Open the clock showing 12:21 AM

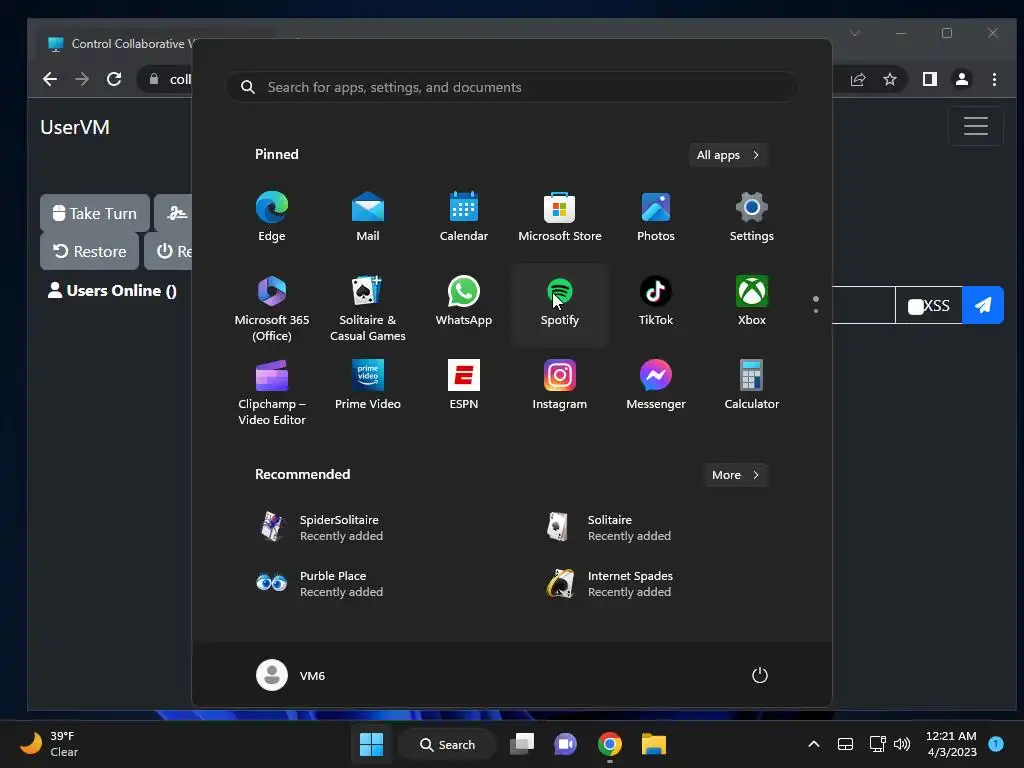(x=951, y=744)
